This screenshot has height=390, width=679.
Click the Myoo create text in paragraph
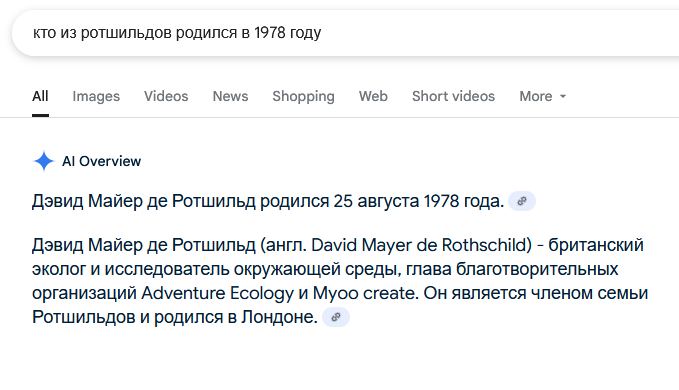pos(365,293)
